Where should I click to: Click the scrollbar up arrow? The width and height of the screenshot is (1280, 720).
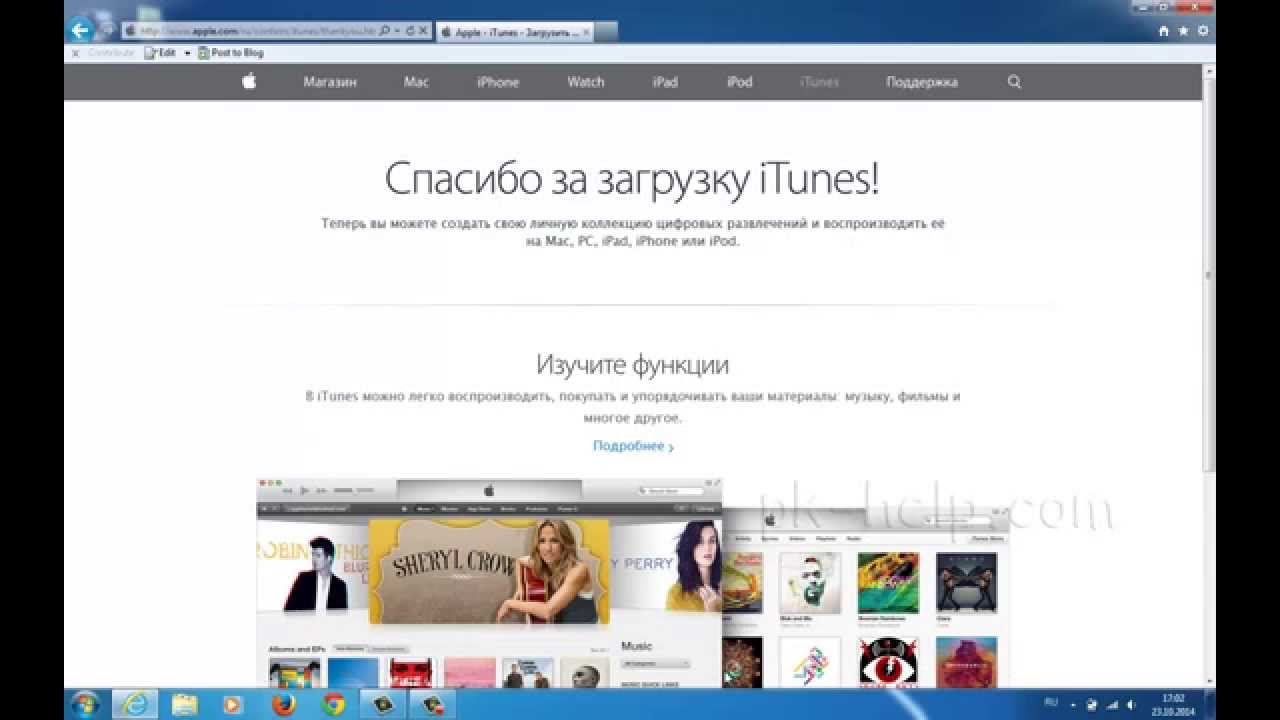1208,71
